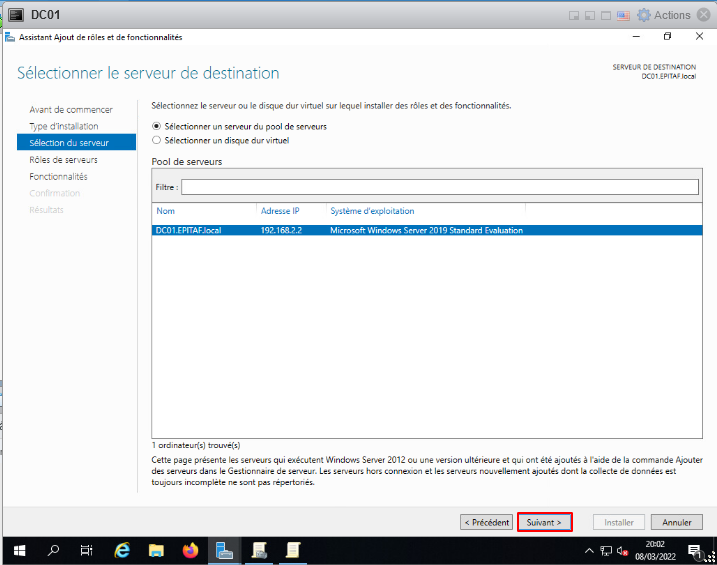
Task: Open Task View on the taskbar
Action: 87,550
